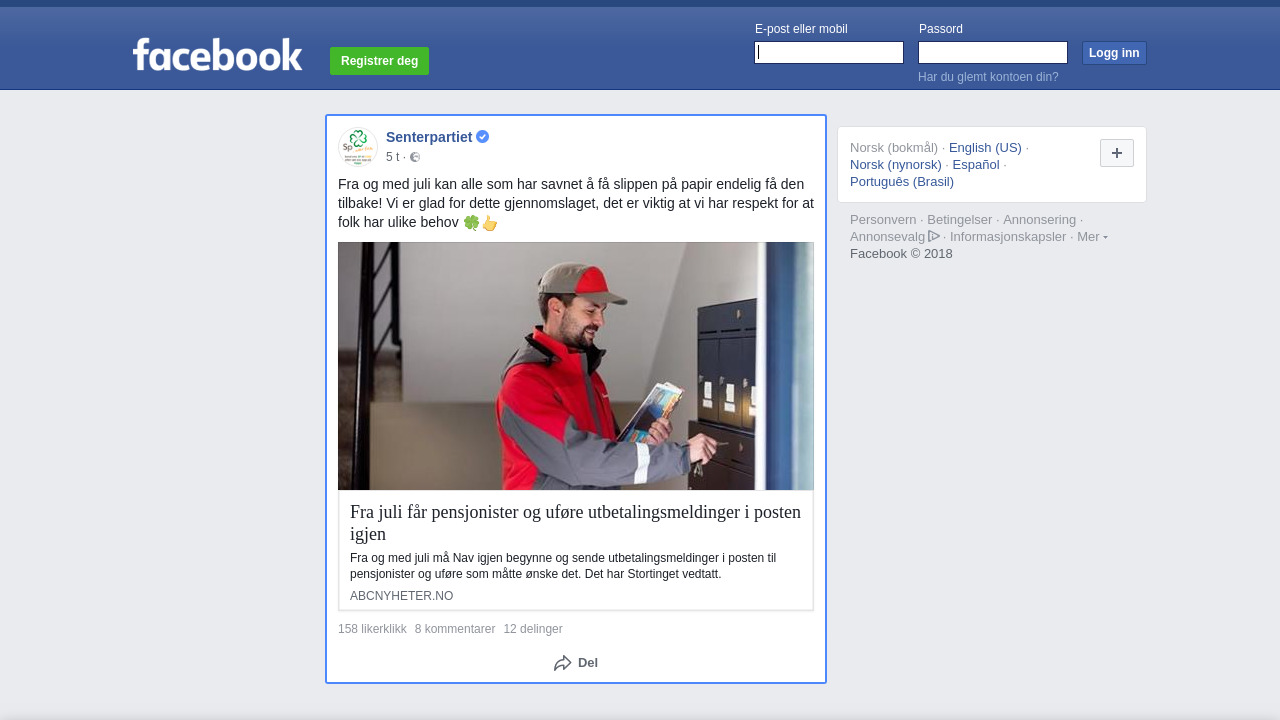Click the public audience globe icon
The height and width of the screenshot is (720, 1280).
(415, 157)
